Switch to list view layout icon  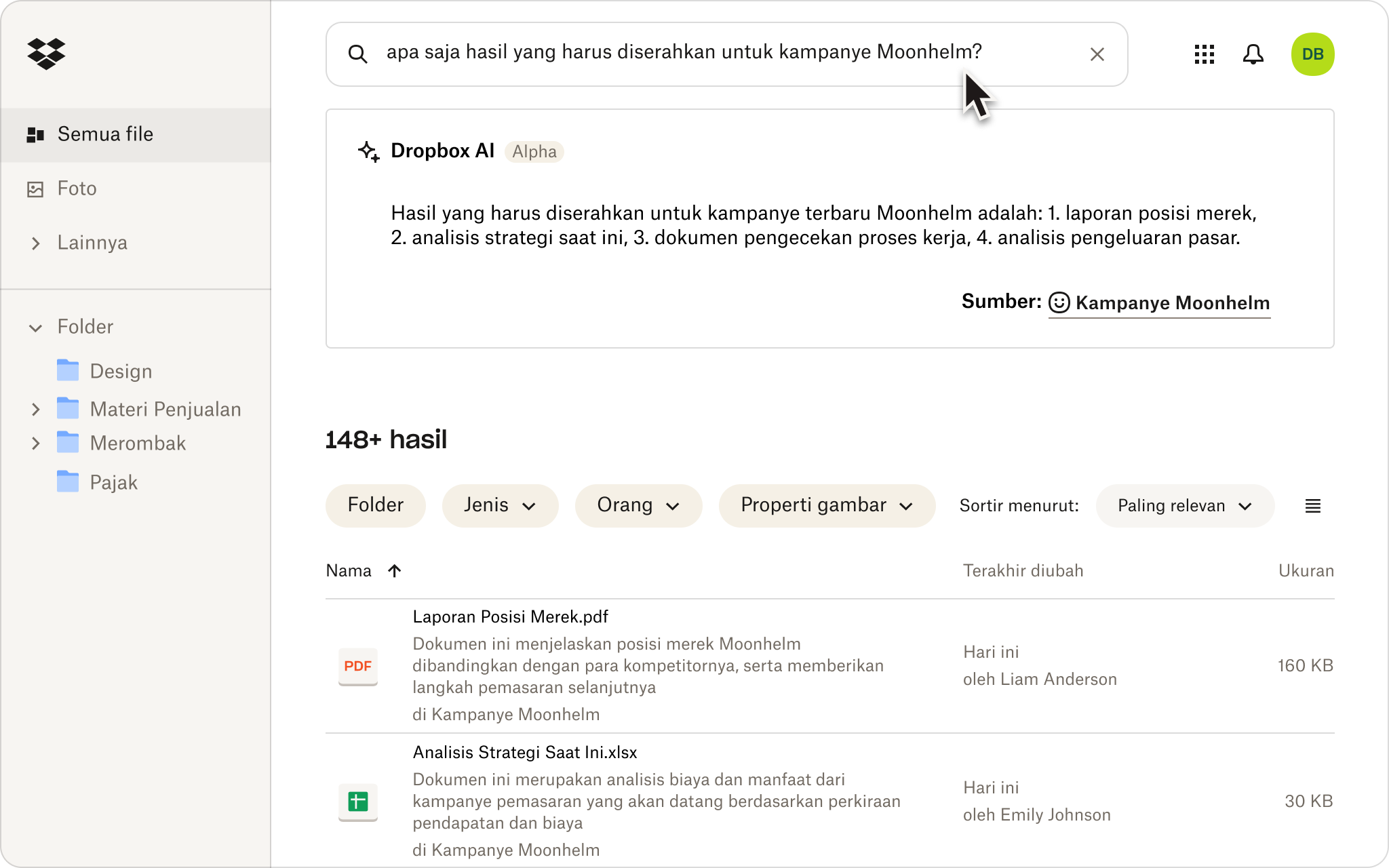(1312, 506)
